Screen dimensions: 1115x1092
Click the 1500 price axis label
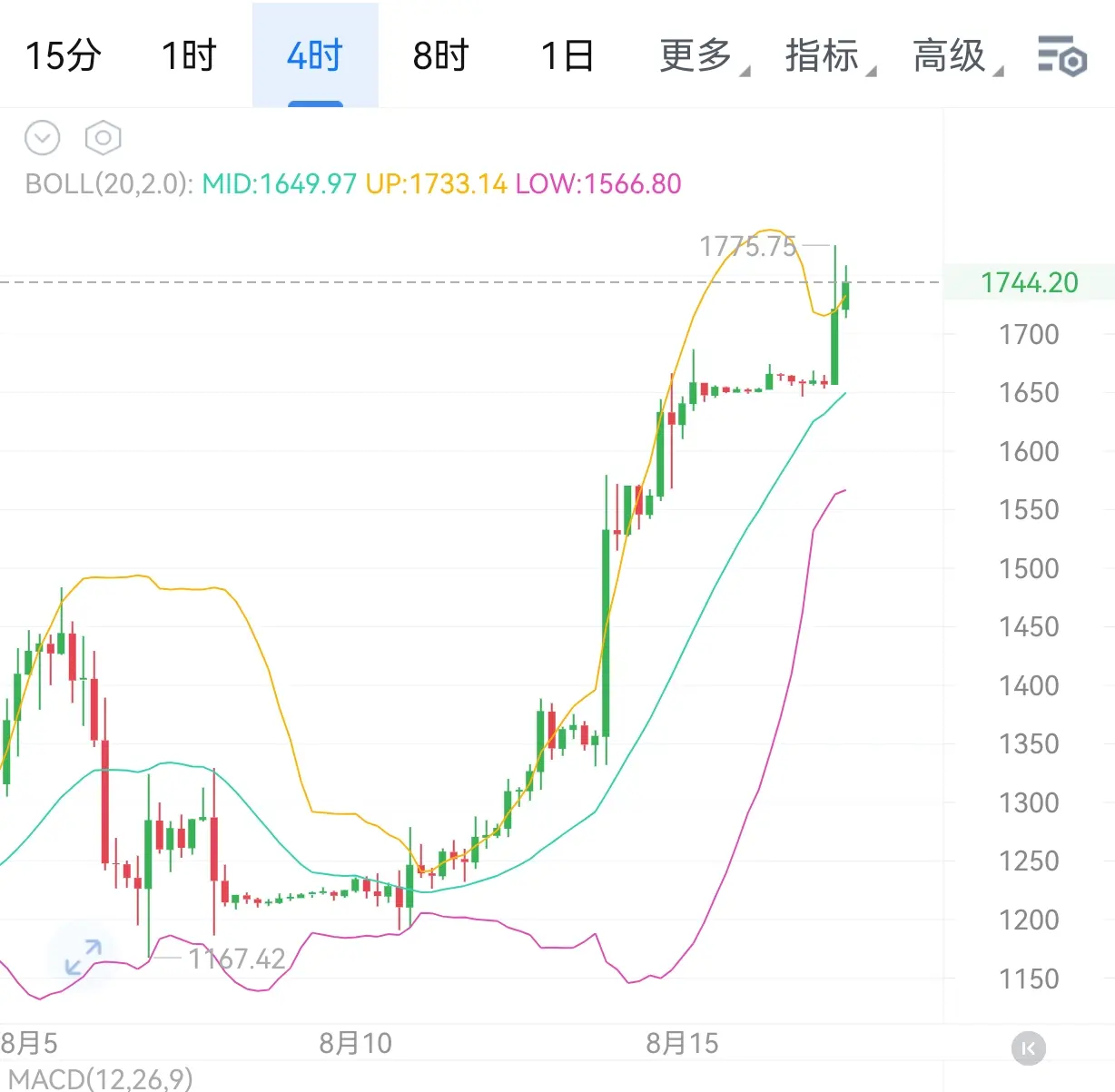(x=1029, y=568)
